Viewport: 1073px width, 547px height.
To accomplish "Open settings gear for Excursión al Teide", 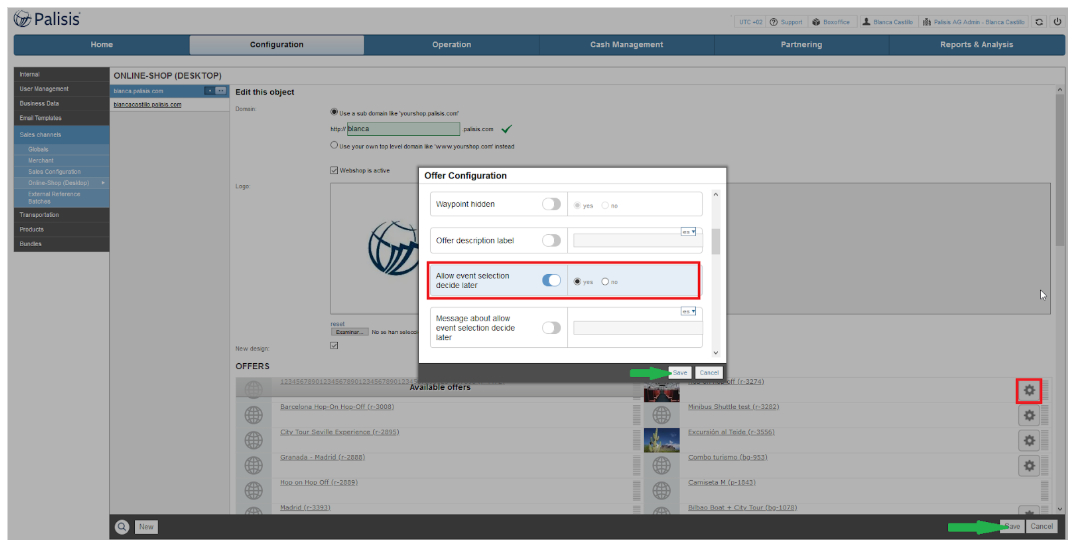I will point(1029,440).
